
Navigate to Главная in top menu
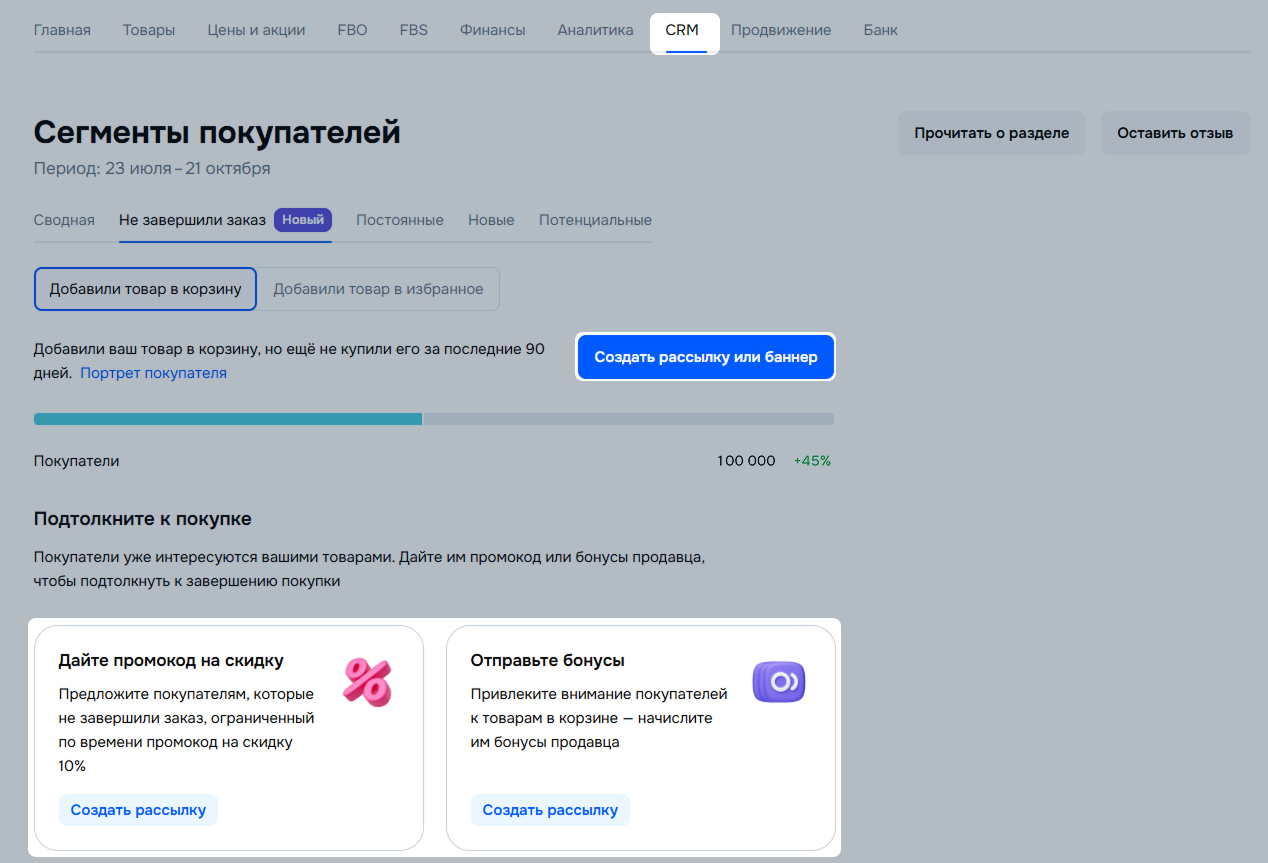[62, 30]
